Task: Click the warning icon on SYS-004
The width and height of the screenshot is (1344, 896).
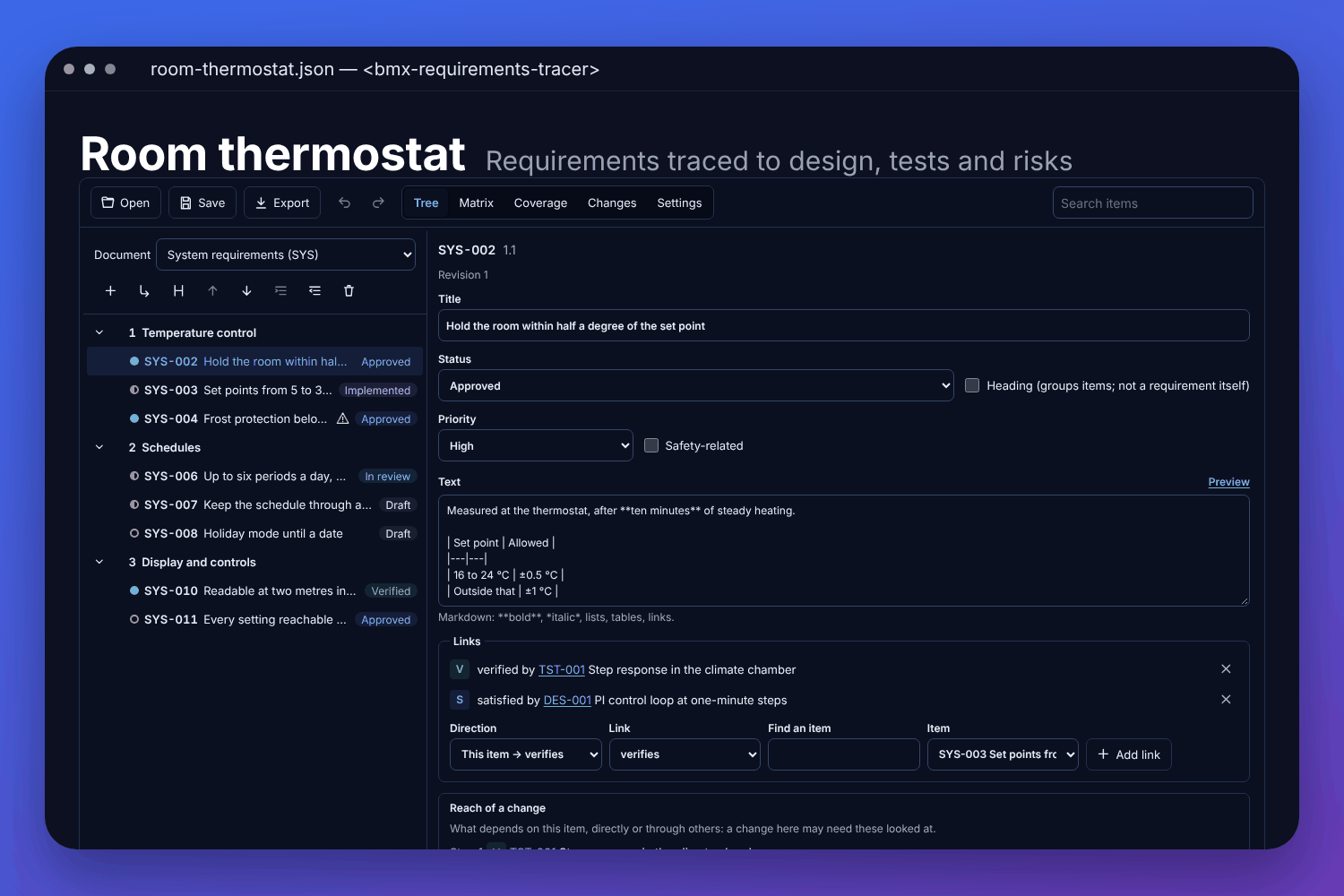Action: (x=342, y=418)
